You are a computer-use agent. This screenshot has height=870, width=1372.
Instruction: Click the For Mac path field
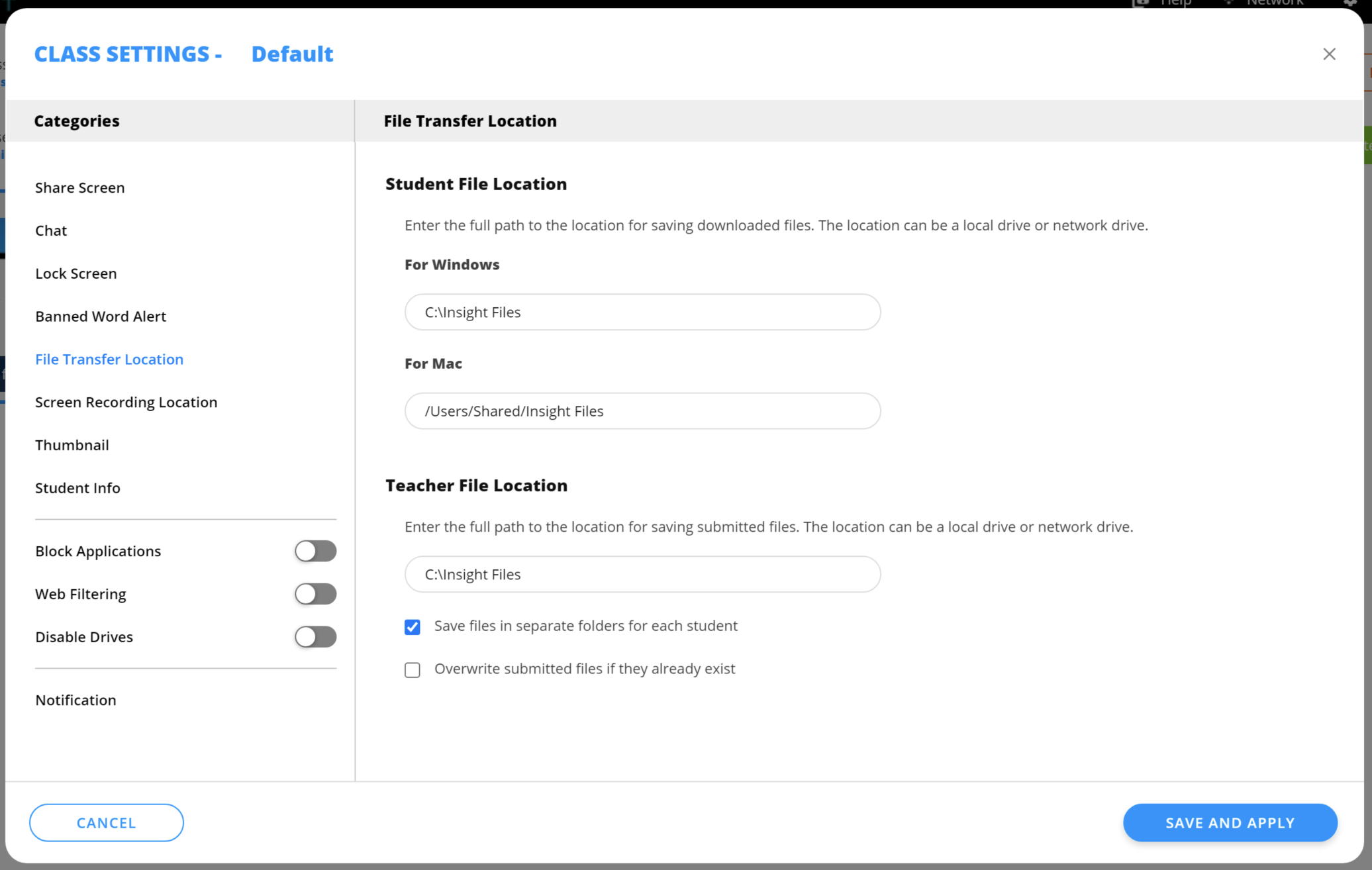642,411
